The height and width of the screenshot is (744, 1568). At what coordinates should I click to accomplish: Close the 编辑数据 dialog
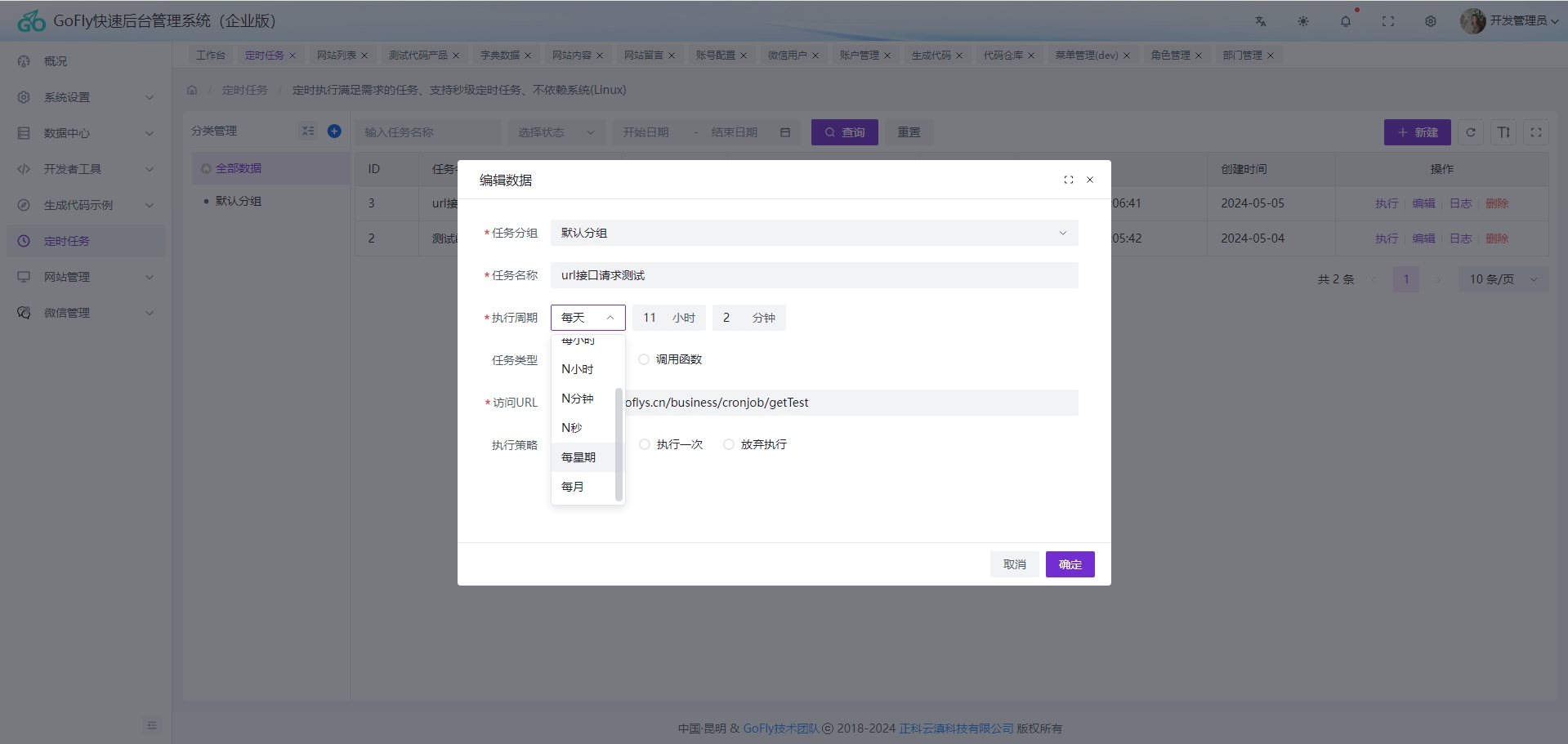(1090, 180)
